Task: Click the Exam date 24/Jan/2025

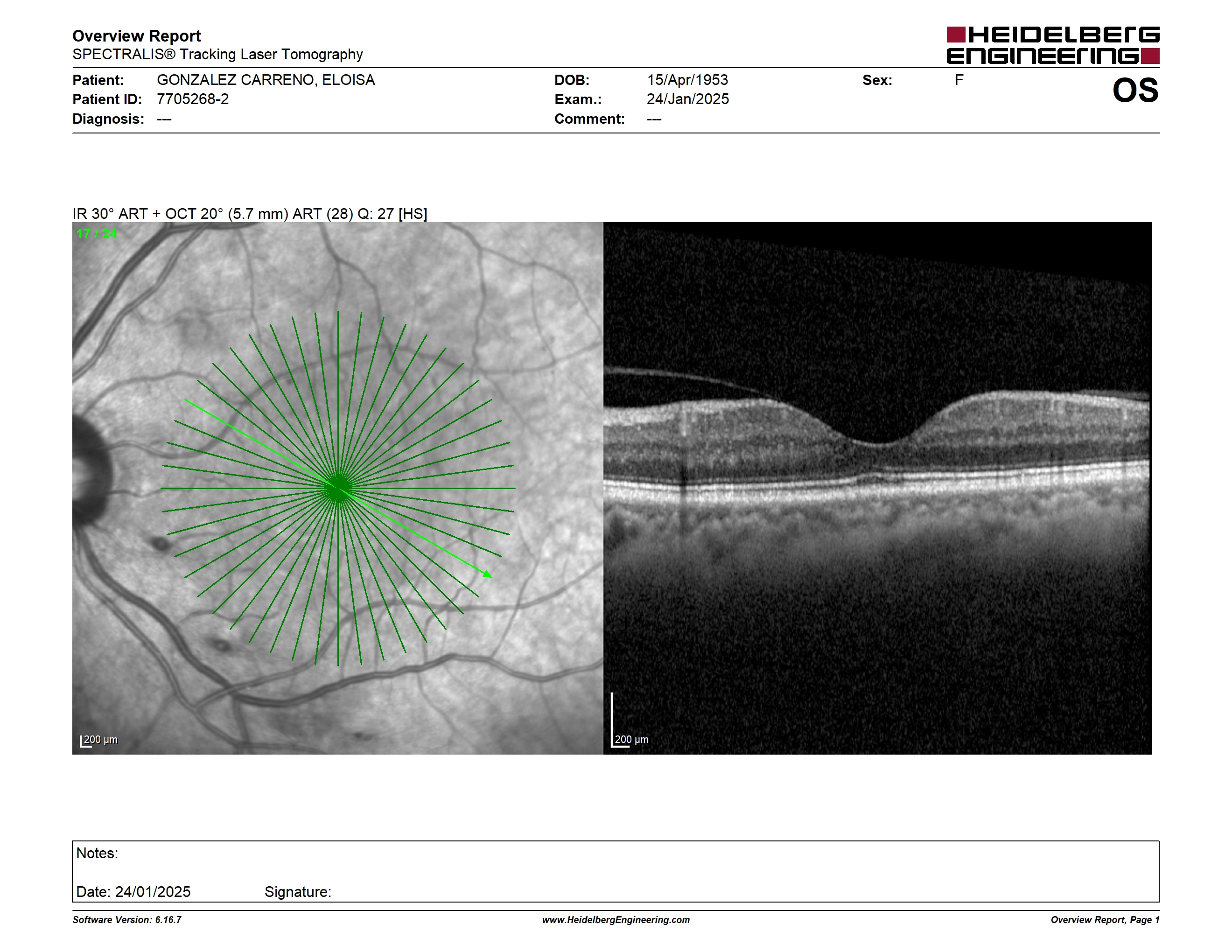Action: click(x=688, y=99)
